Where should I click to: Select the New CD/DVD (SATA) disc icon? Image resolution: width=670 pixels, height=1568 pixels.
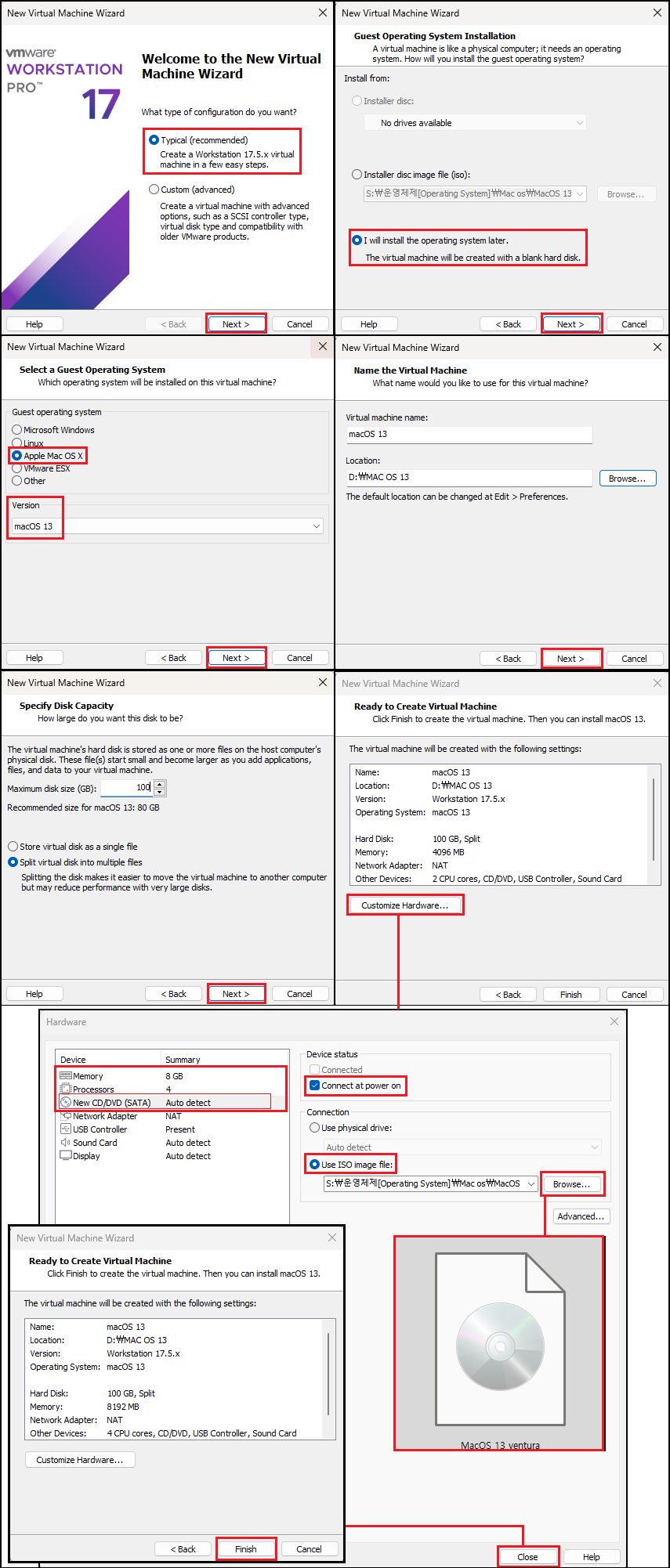(66, 1103)
